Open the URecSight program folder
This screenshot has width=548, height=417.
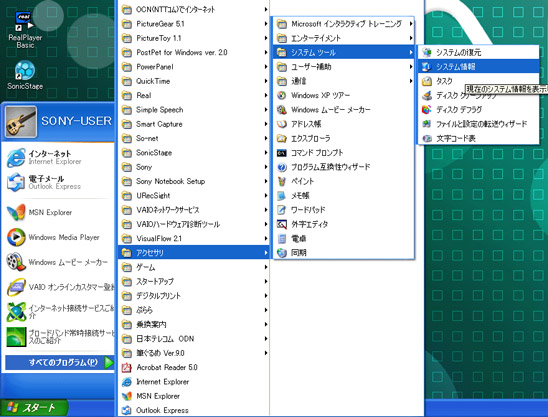(193, 195)
